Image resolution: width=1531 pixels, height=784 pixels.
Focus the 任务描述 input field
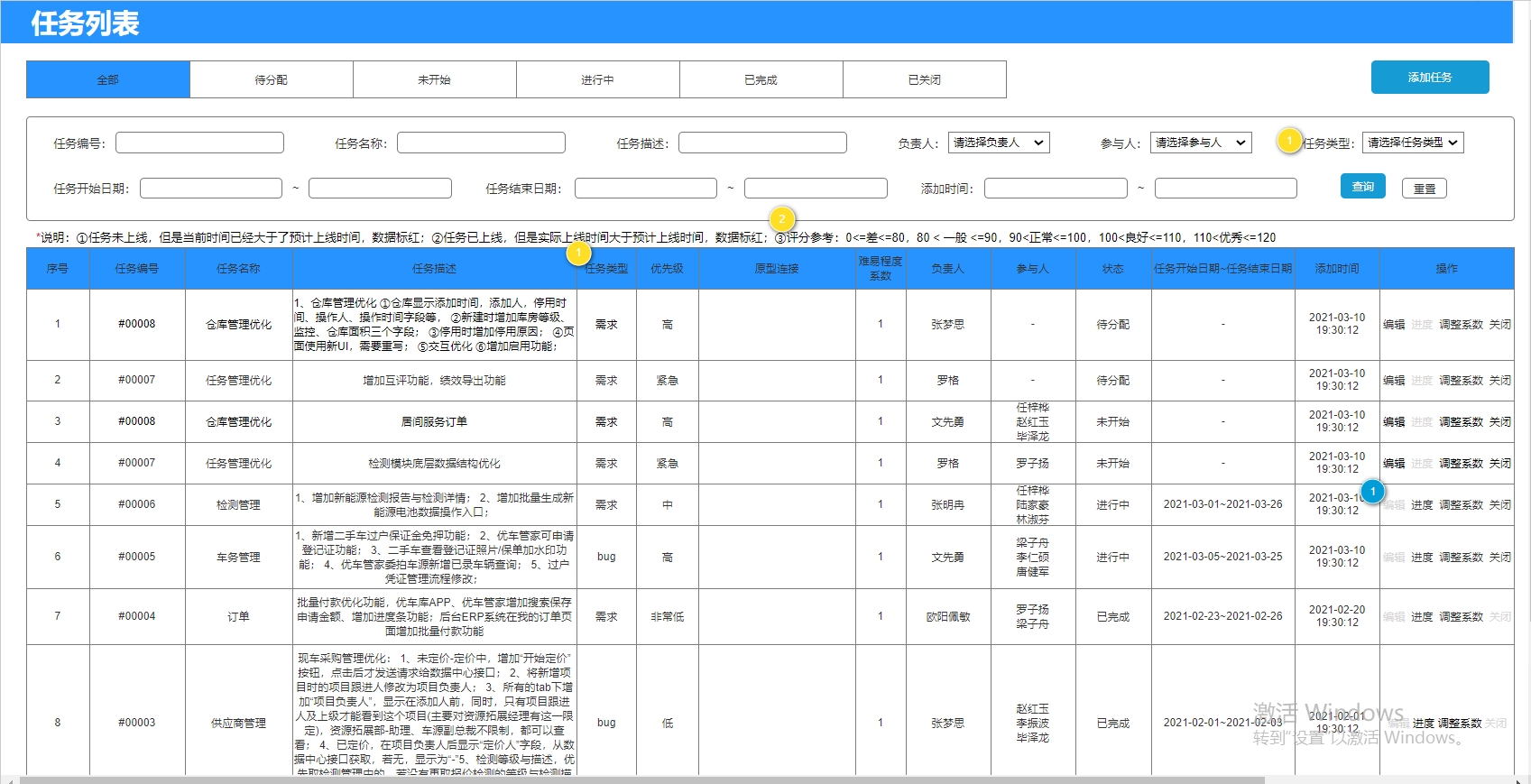coord(762,143)
